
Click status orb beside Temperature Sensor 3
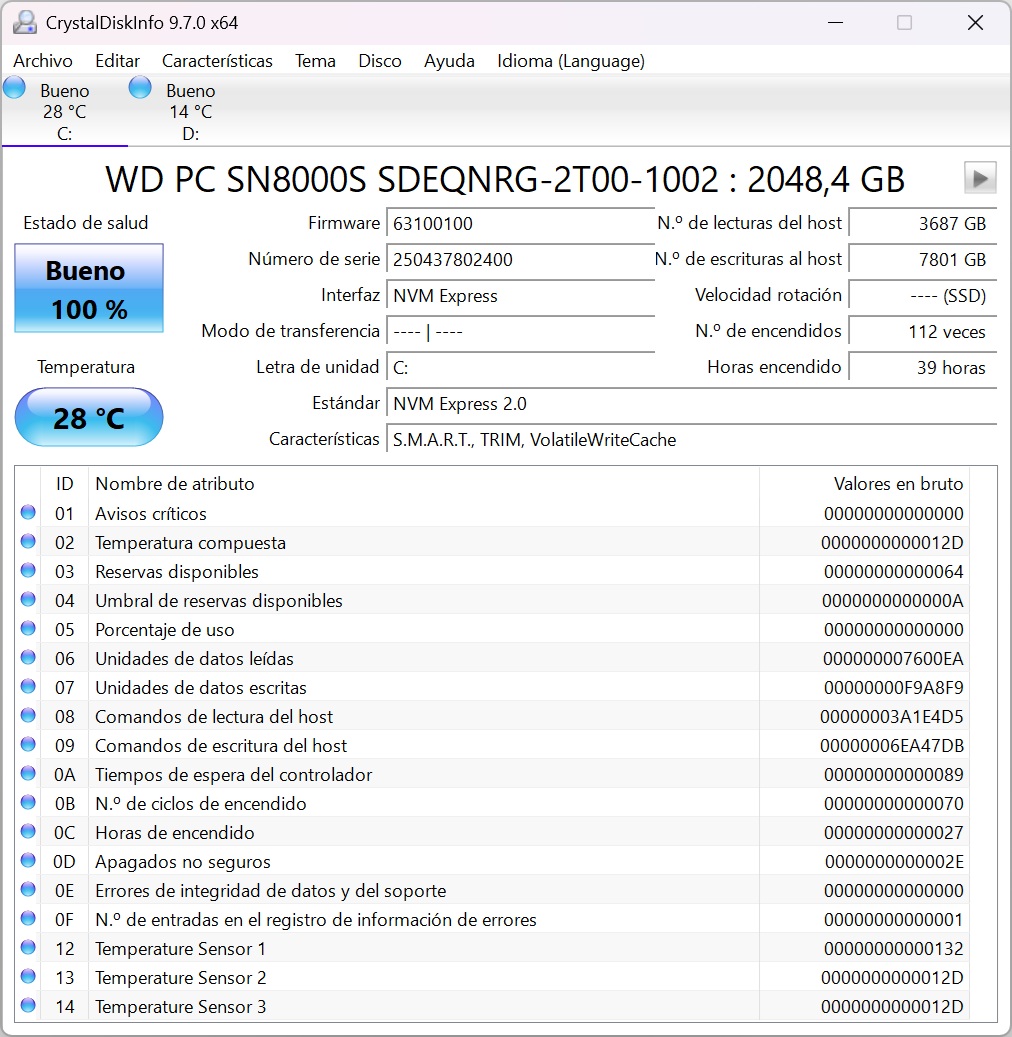pyautogui.click(x=28, y=1006)
